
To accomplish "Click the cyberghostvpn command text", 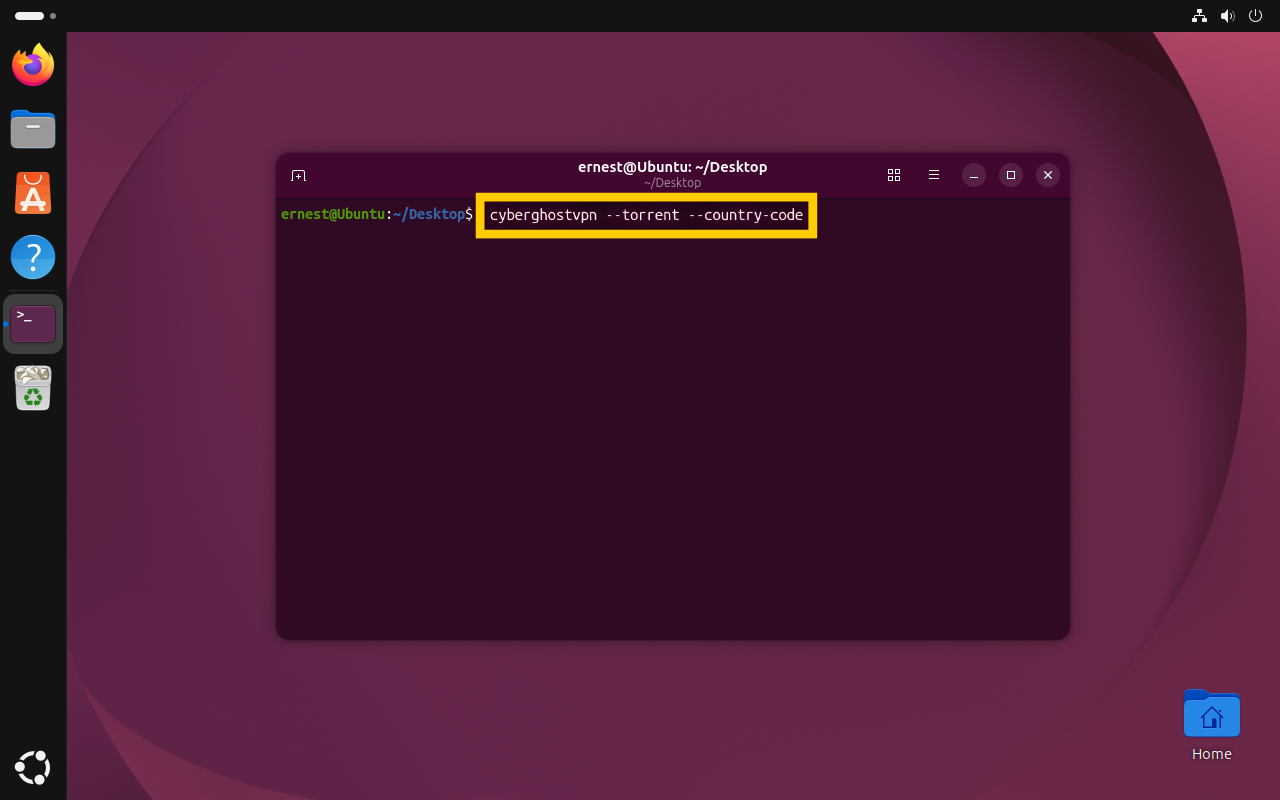I will click(x=646, y=215).
